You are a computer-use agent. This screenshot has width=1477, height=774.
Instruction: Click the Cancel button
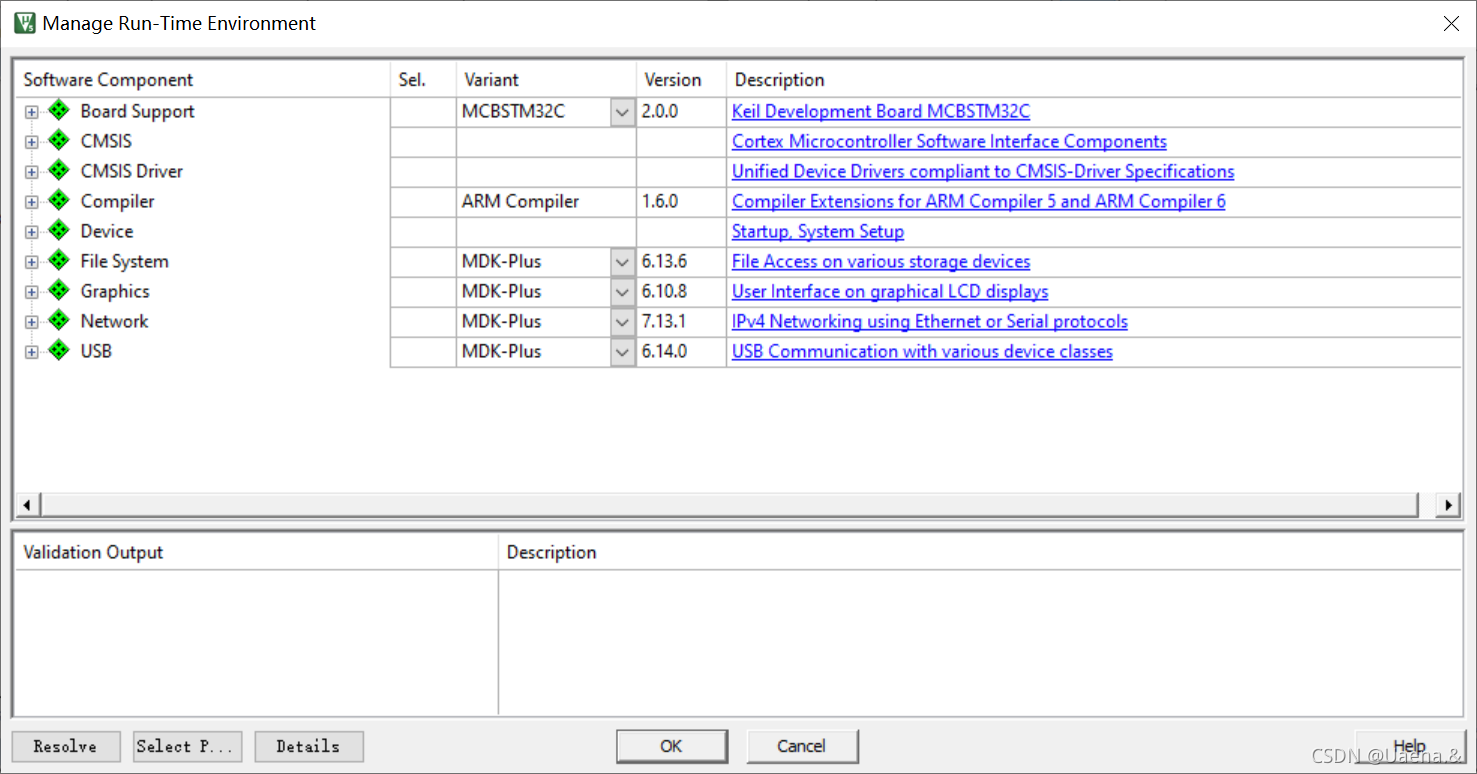tap(802, 746)
